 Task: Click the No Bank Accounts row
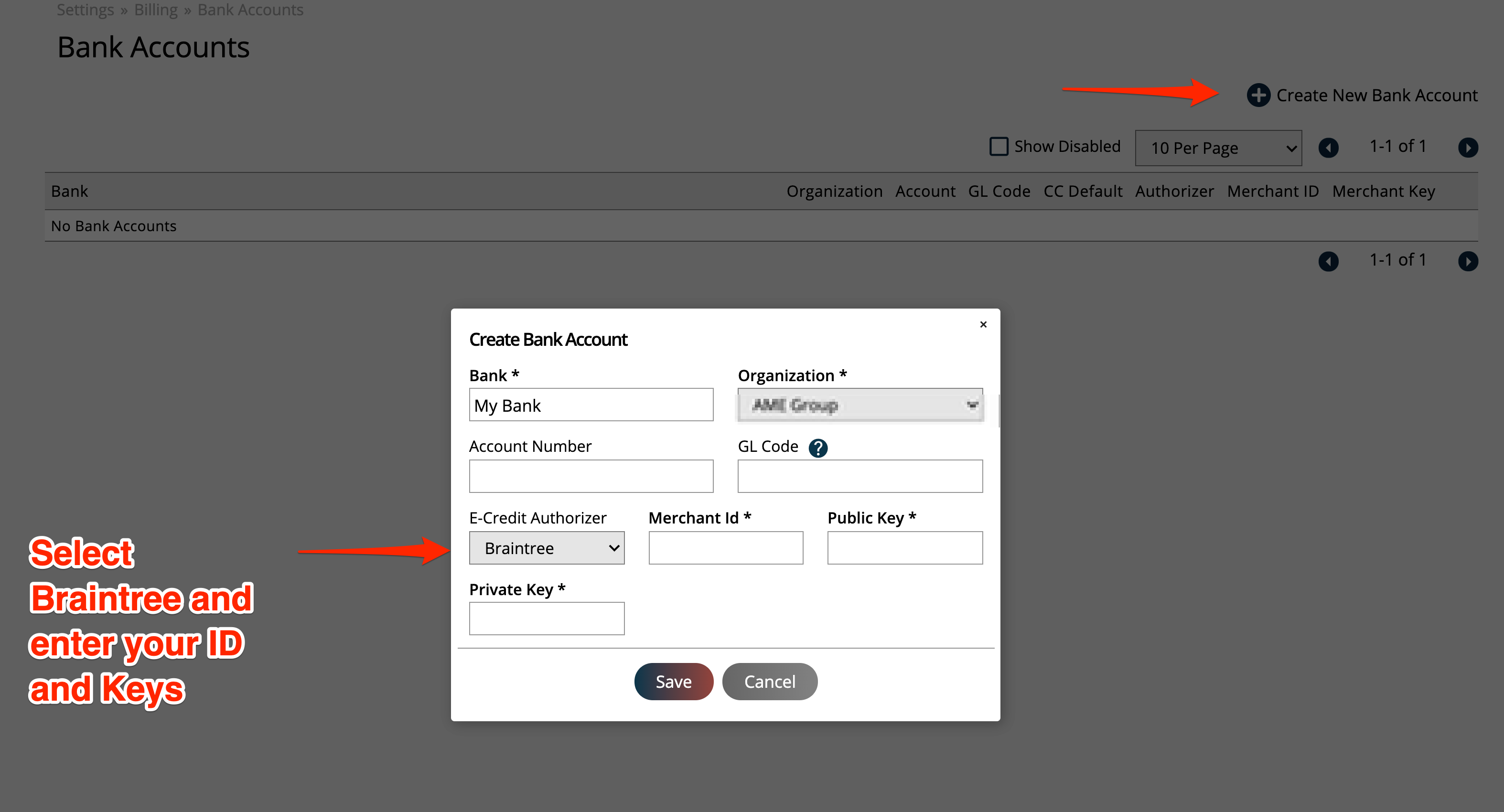pyautogui.click(x=762, y=226)
